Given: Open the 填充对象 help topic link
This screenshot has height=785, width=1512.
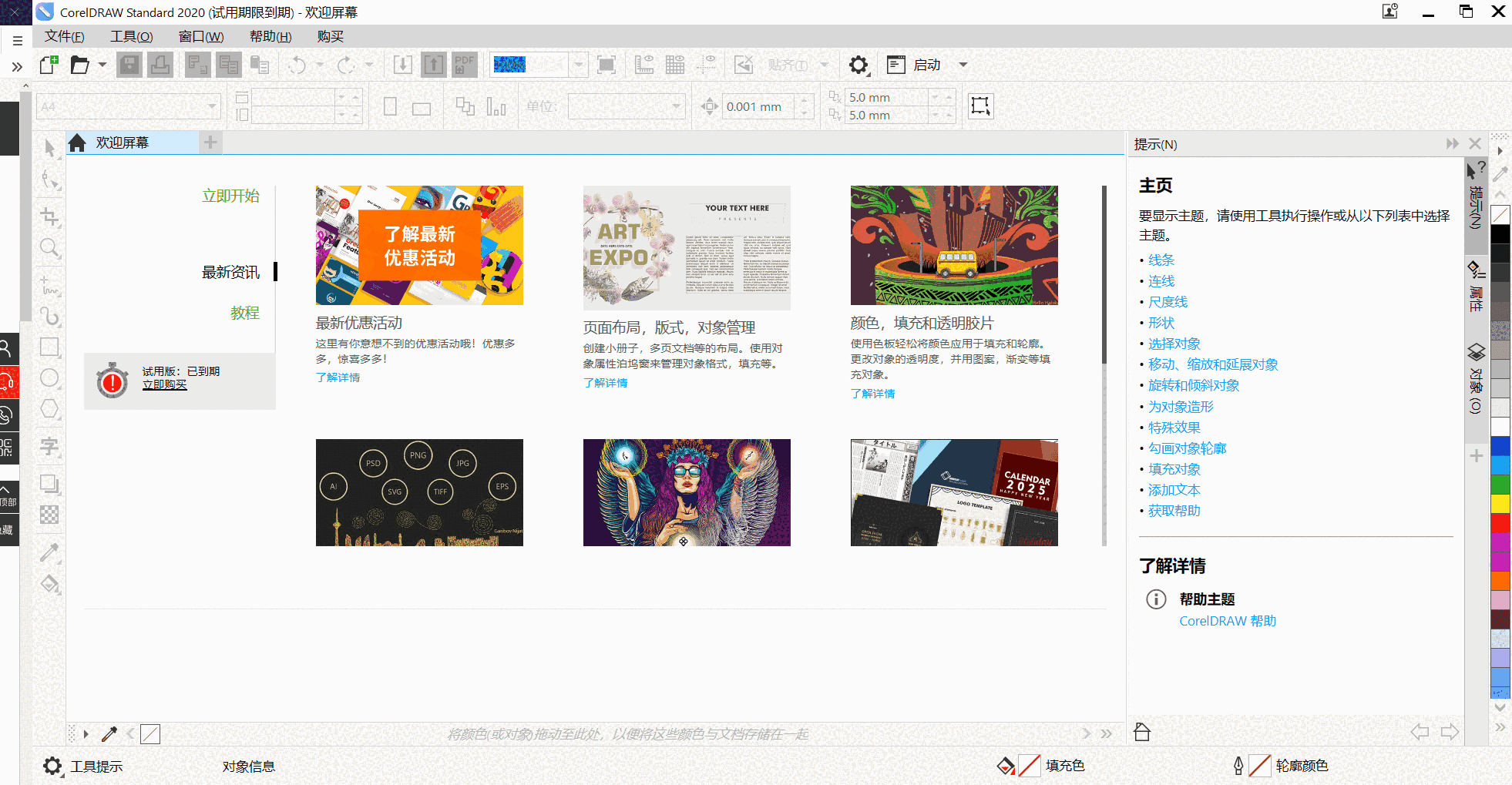Looking at the screenshot, I should (1173, 468).
